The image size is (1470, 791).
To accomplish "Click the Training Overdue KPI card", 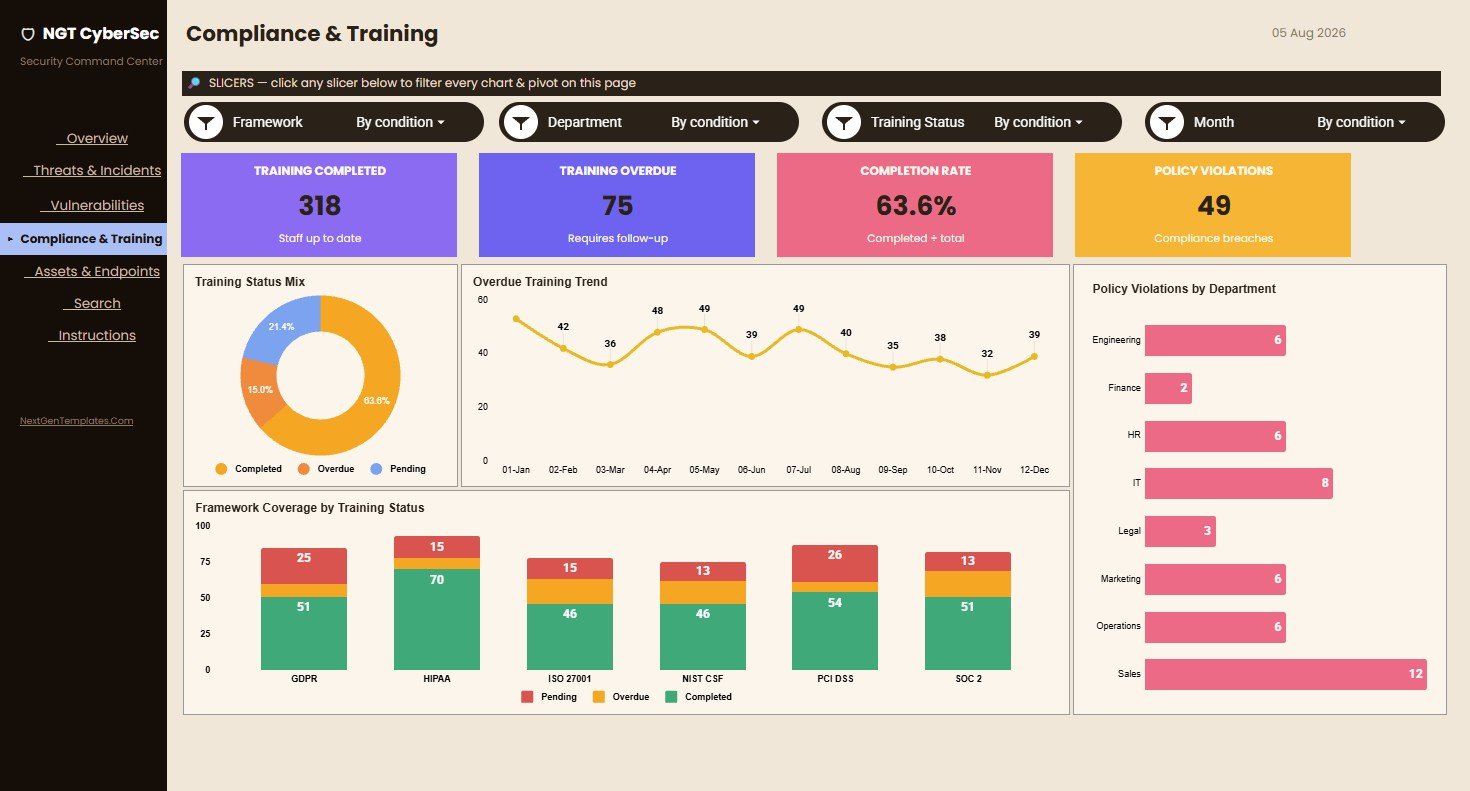I will [617, 205].
